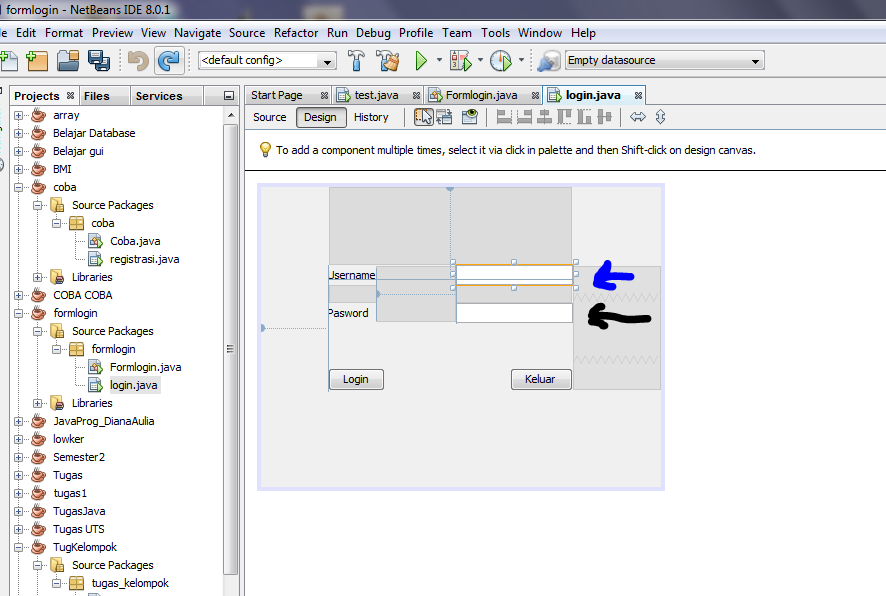Click the Keluar button on the form
The image size is (886, 596).
coord(541,379)
